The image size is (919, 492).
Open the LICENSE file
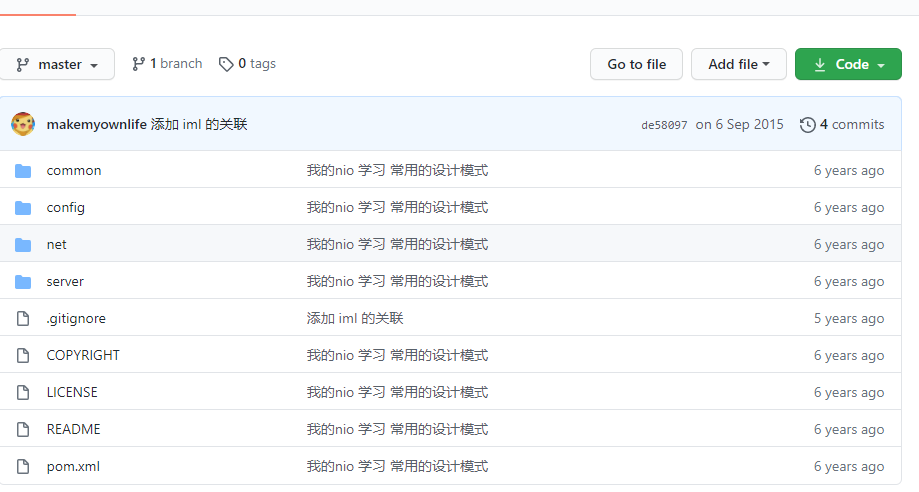coord(72,393)
